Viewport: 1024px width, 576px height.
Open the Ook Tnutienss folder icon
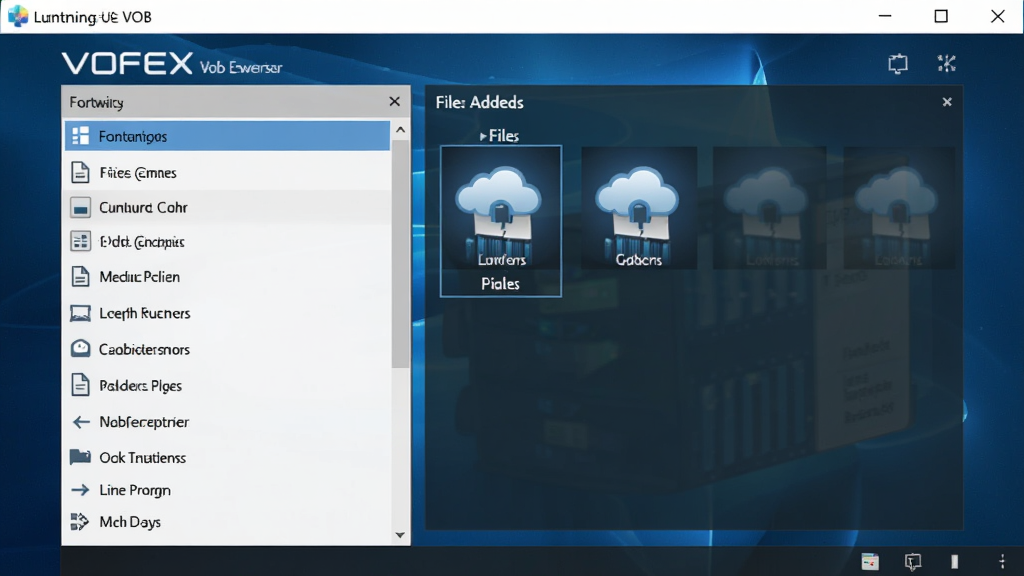(x=80, y=456)
